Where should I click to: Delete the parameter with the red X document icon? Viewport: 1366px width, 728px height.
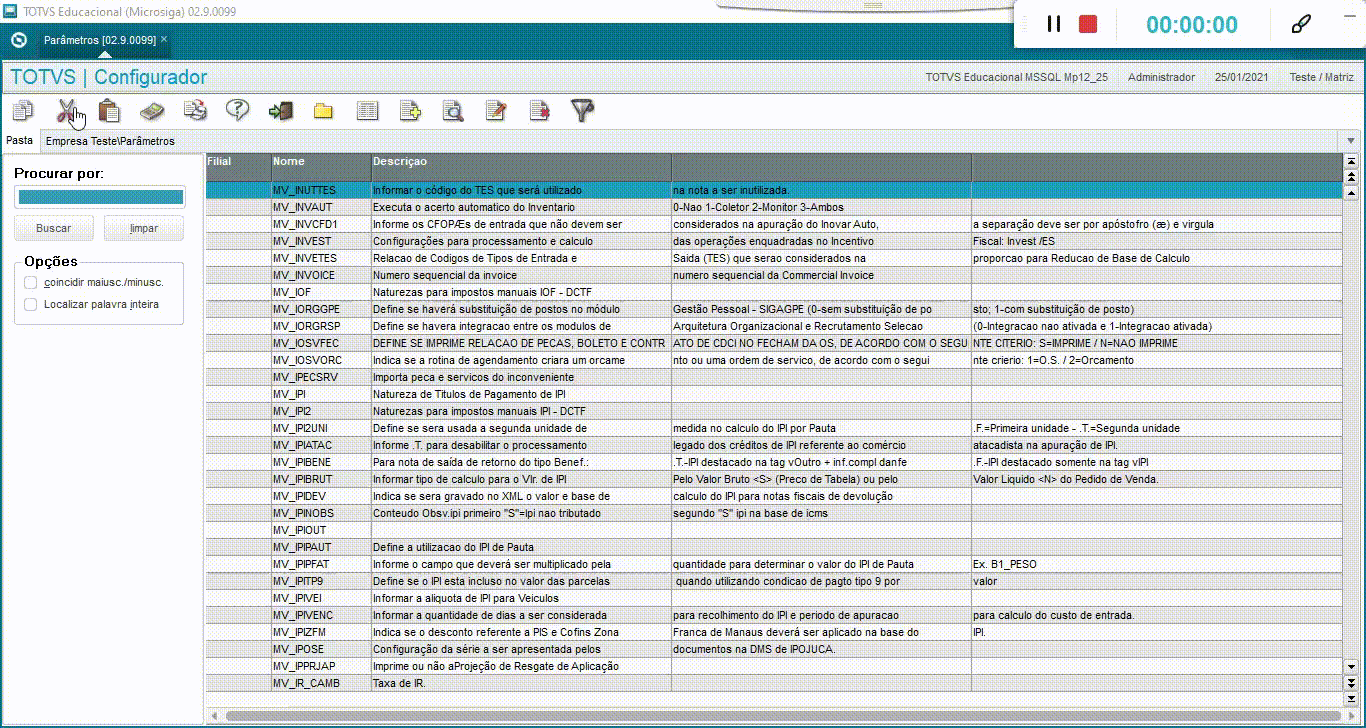pyautogui.click(x=540, y=111)
